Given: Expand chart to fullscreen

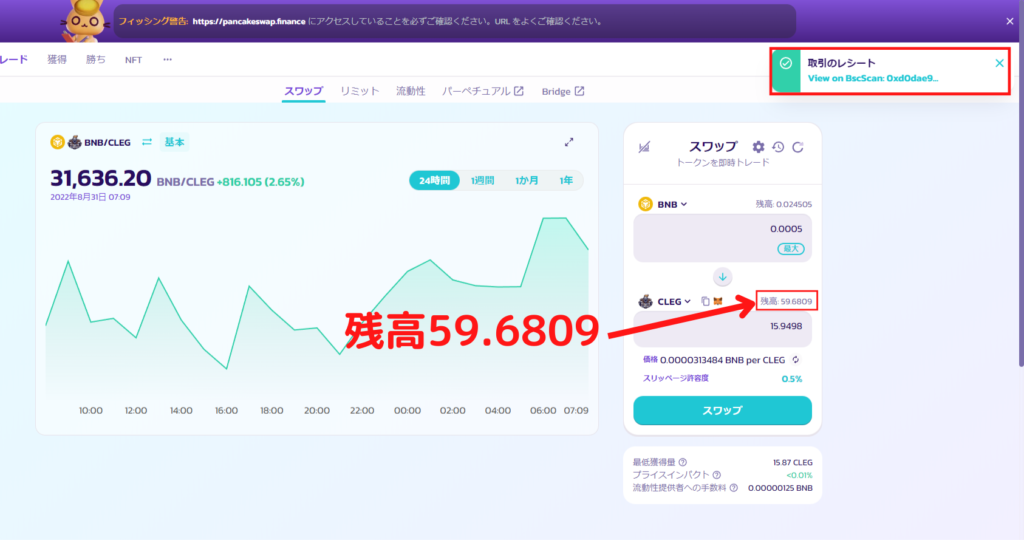Looking at the screenshot, I should click(569, 142).
